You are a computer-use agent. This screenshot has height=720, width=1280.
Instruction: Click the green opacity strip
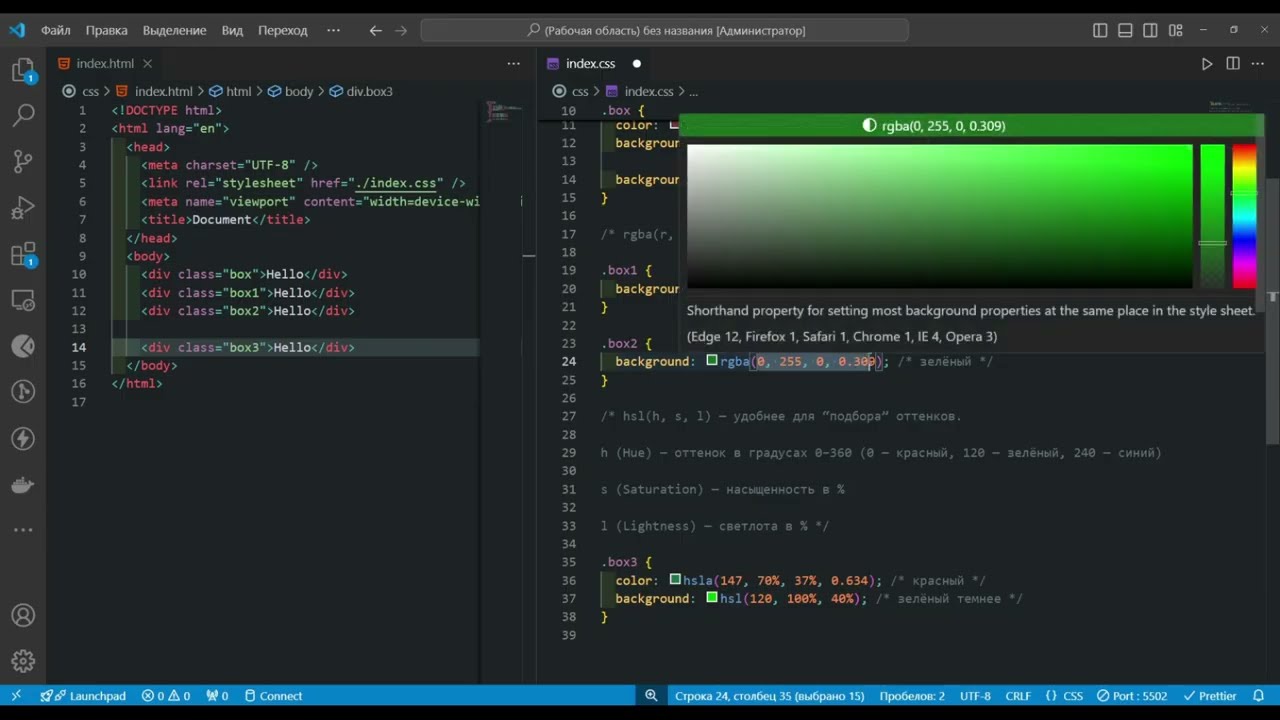pyautogui.click(x=1212, y=216)
